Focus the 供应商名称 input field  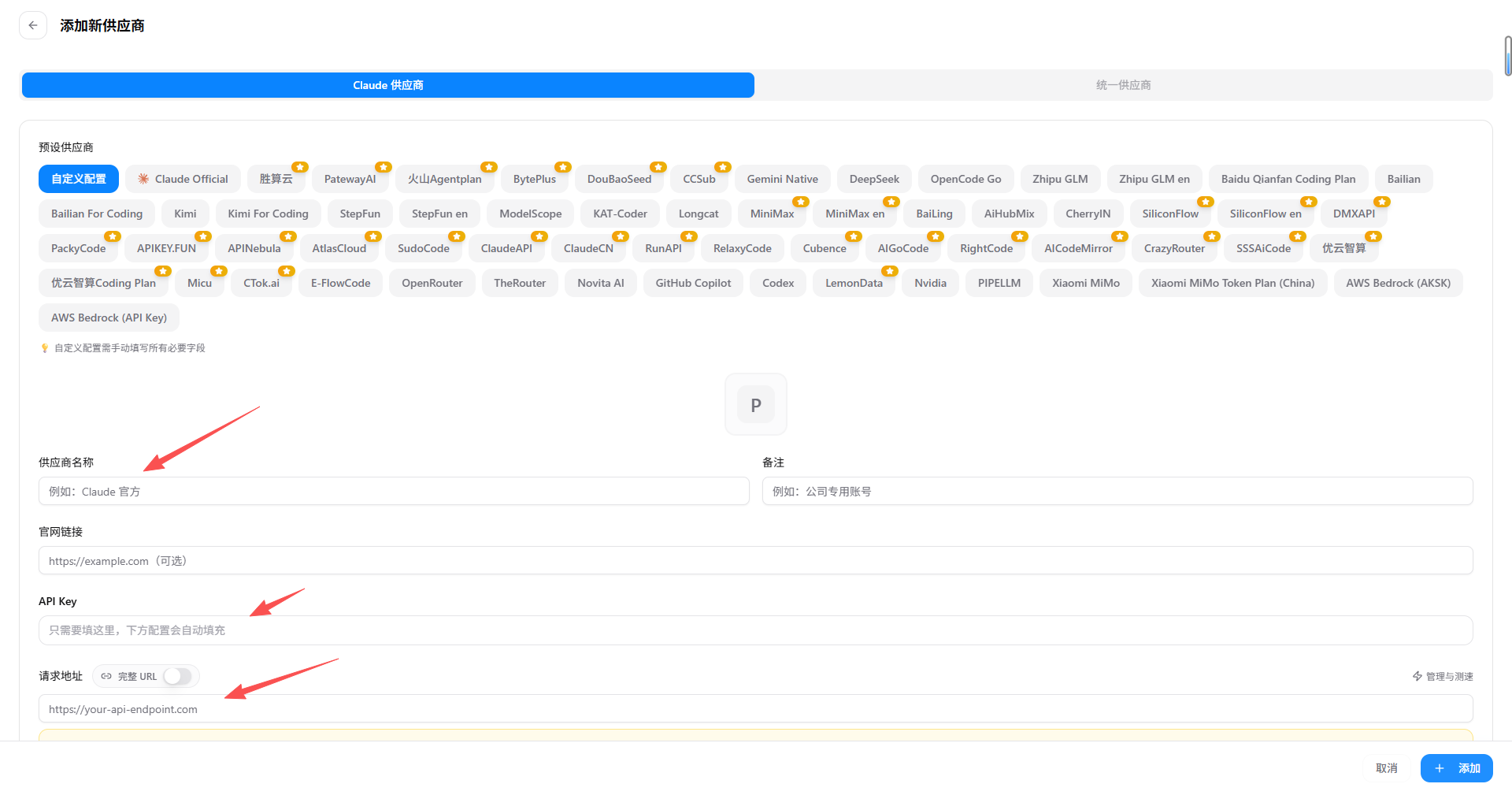coord(394,491)
